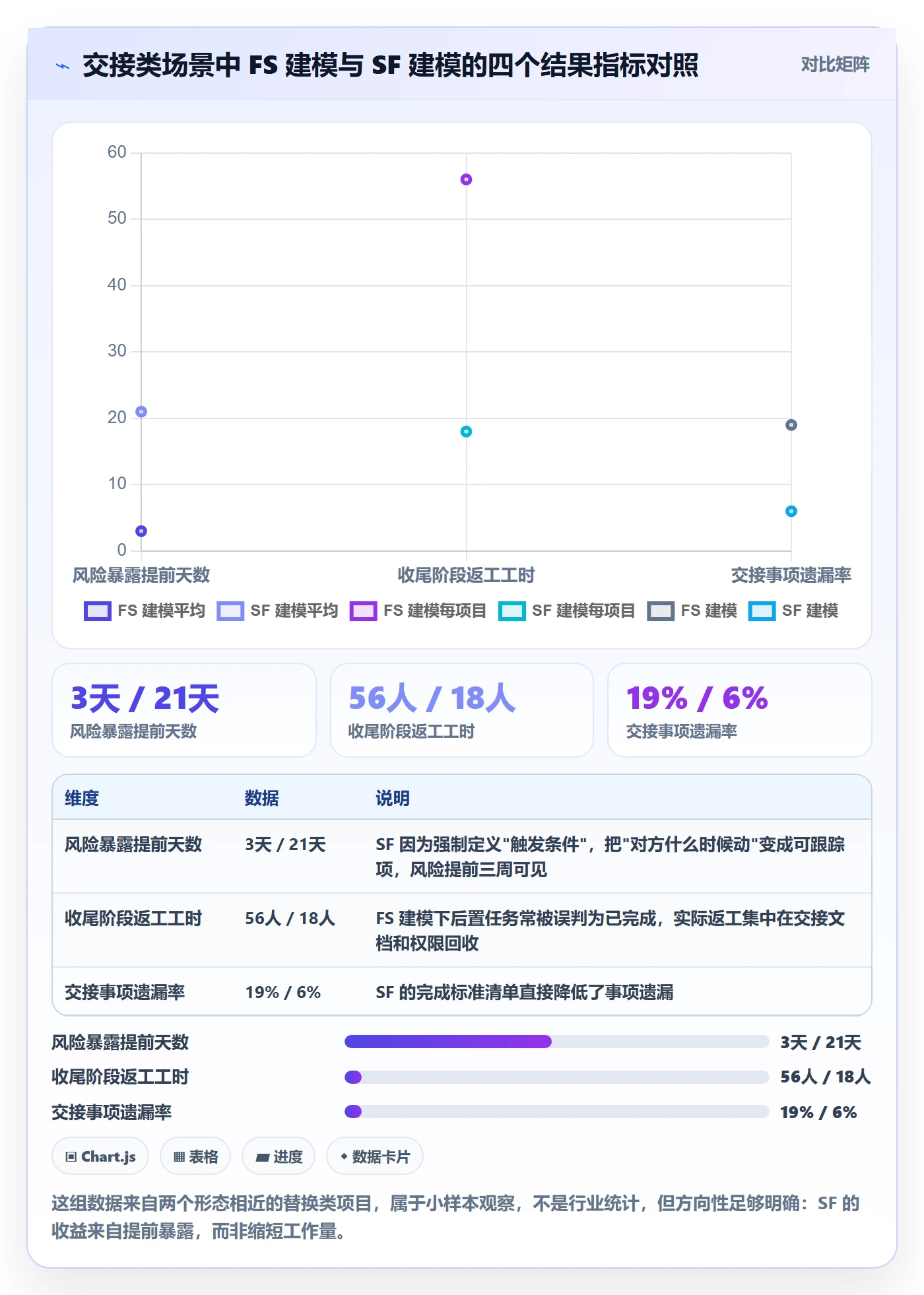Toggle the blue SF 建模 legend item
Viewport: 924px width, 1295px height.
(793, 611)
